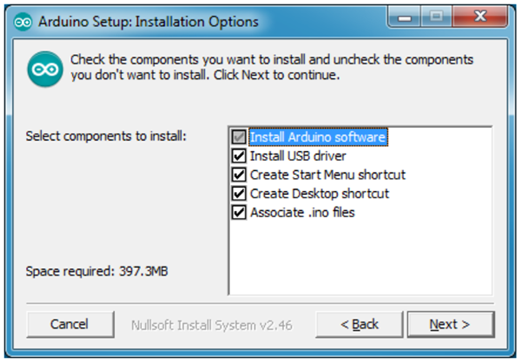
Task: Select the Install USB driver list label
Action: (x=298, y=156)
